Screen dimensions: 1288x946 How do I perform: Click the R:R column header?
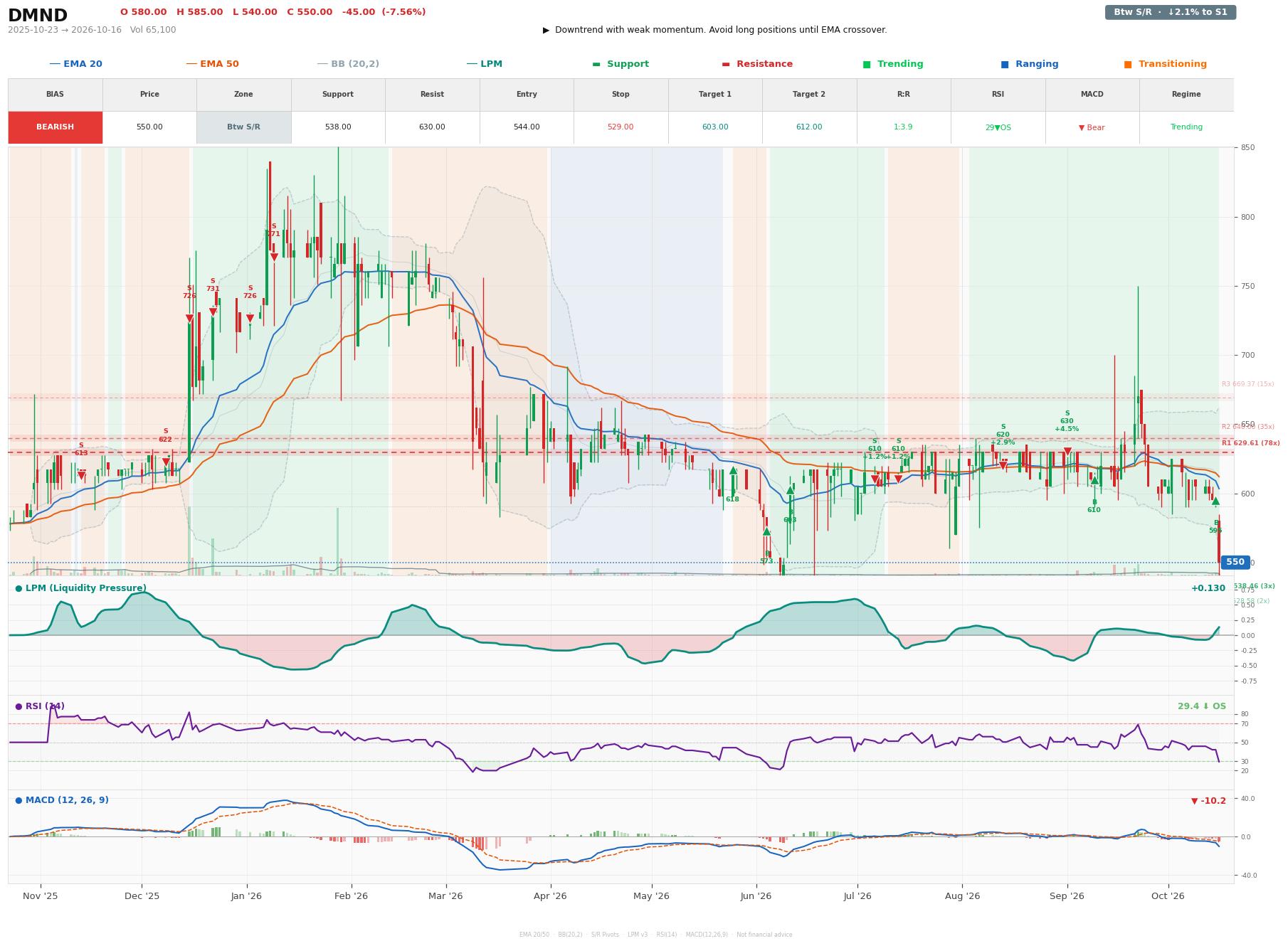pyautogui.click(x=903, y=95)
